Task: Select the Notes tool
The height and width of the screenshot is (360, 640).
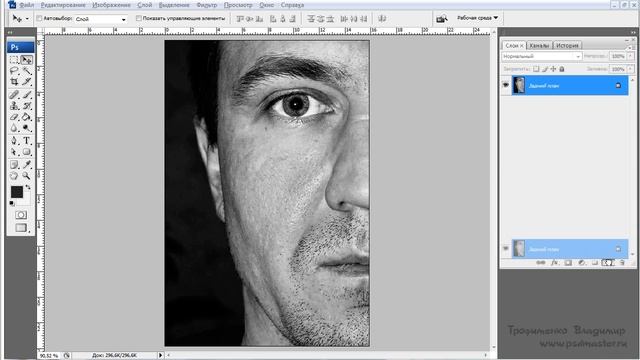Action: [14, 164]
